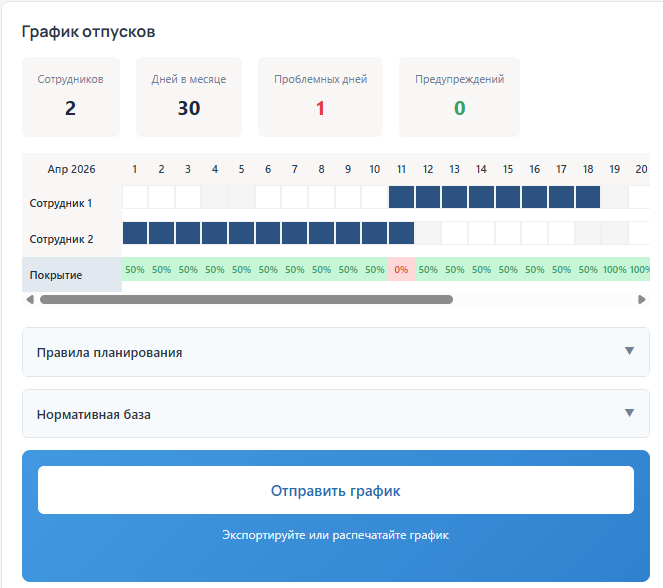Select the 100% coverage cell for day 19
Viewport: 663px width, 588px height.
coord(615,269)
